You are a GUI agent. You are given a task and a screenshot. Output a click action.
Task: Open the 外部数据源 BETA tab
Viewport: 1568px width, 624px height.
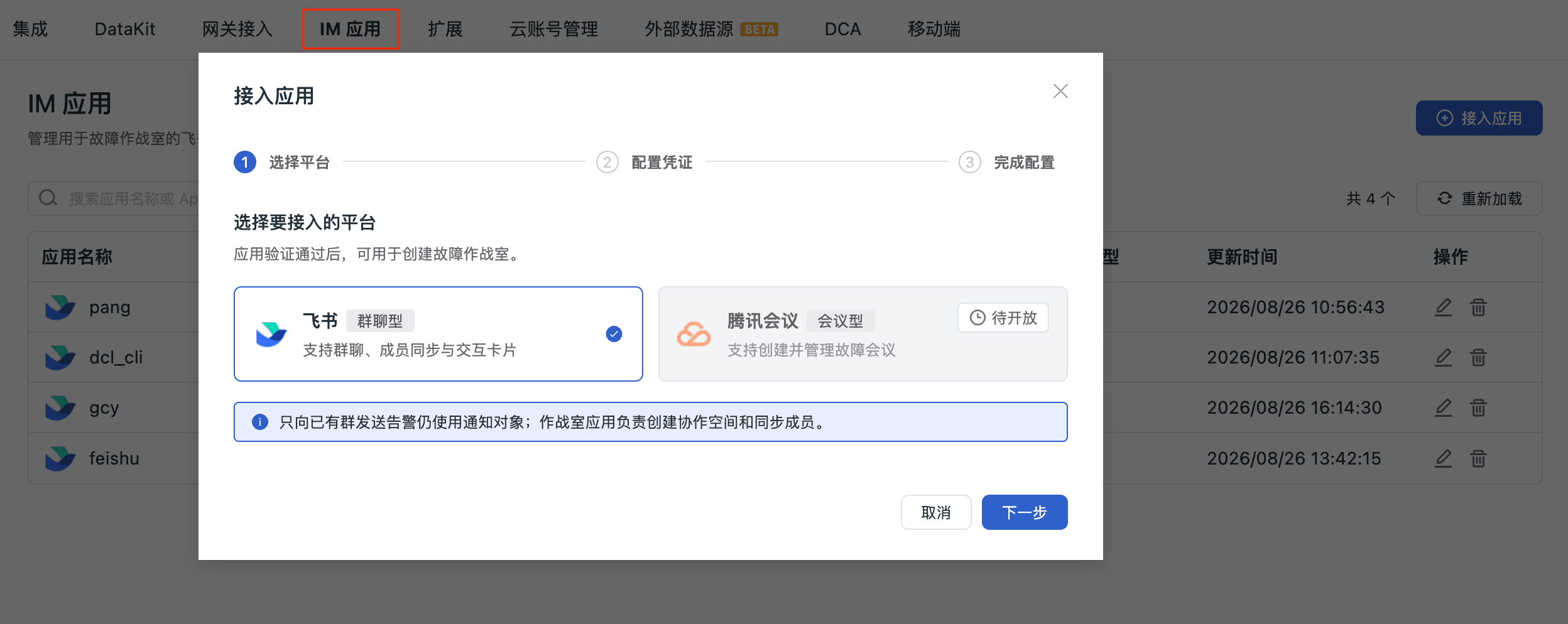click(712, 29)
